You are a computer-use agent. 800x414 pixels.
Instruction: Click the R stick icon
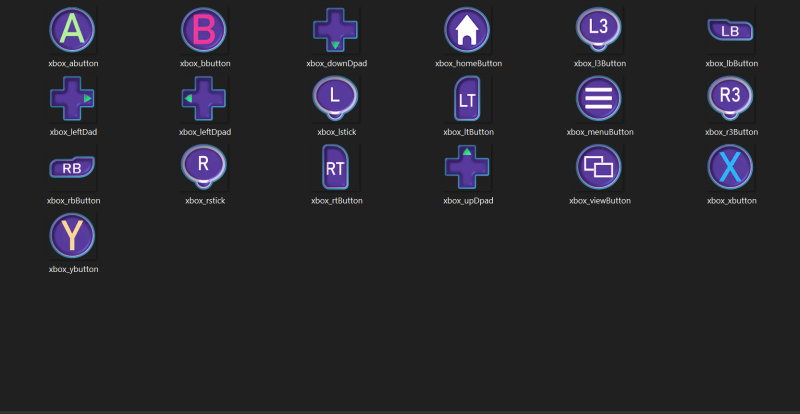coord(204,167)
